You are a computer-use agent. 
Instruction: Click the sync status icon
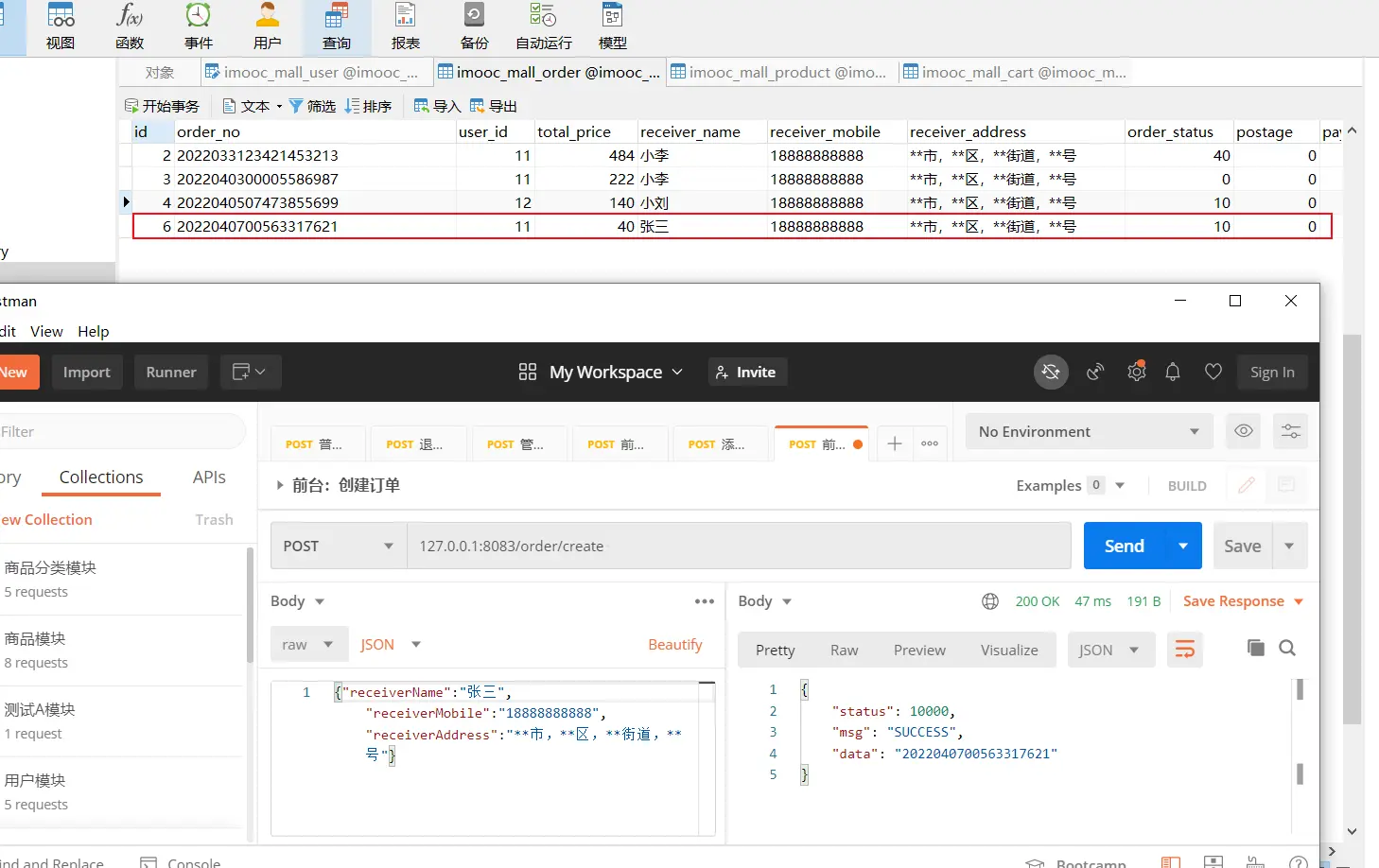(1051, 372)
